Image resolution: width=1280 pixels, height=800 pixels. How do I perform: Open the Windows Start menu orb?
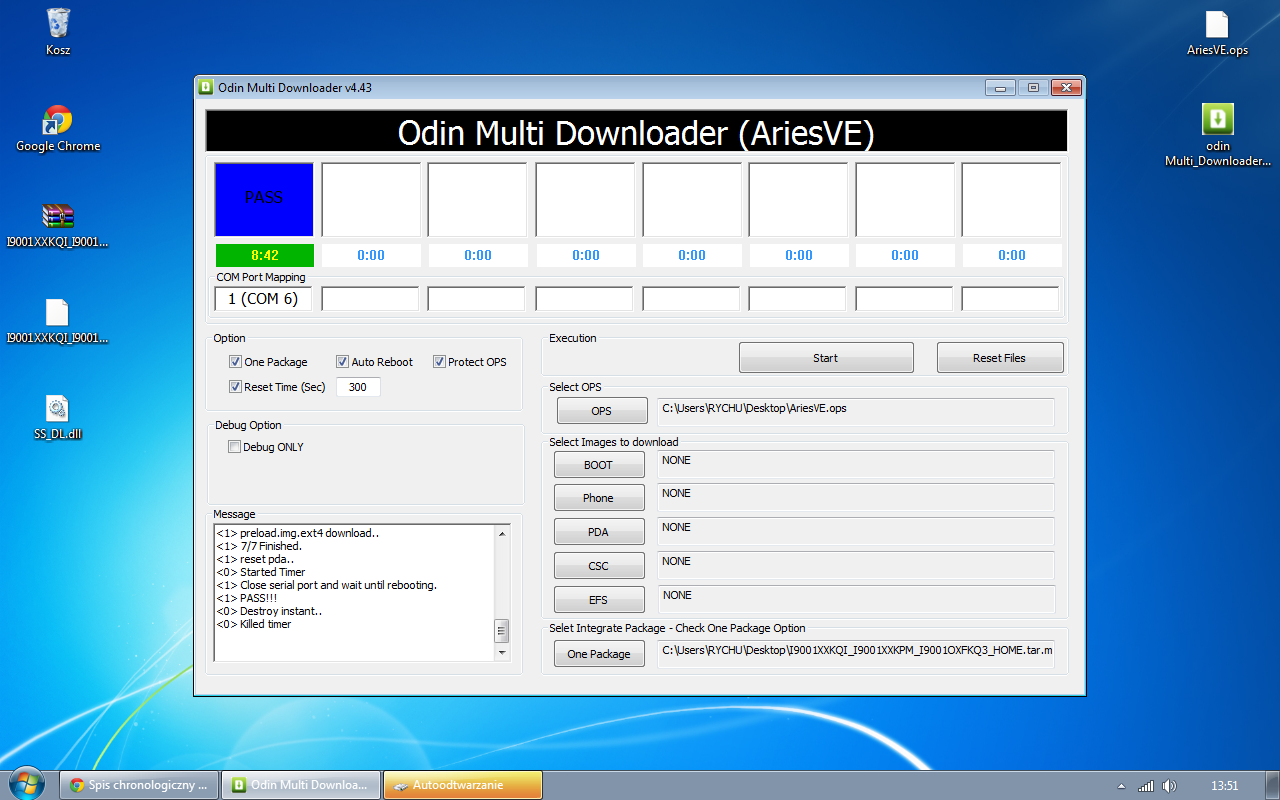tap(25, 784)
